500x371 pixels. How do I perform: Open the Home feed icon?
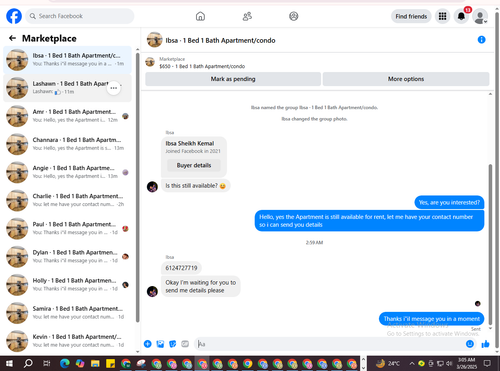(x=200, y=16)
